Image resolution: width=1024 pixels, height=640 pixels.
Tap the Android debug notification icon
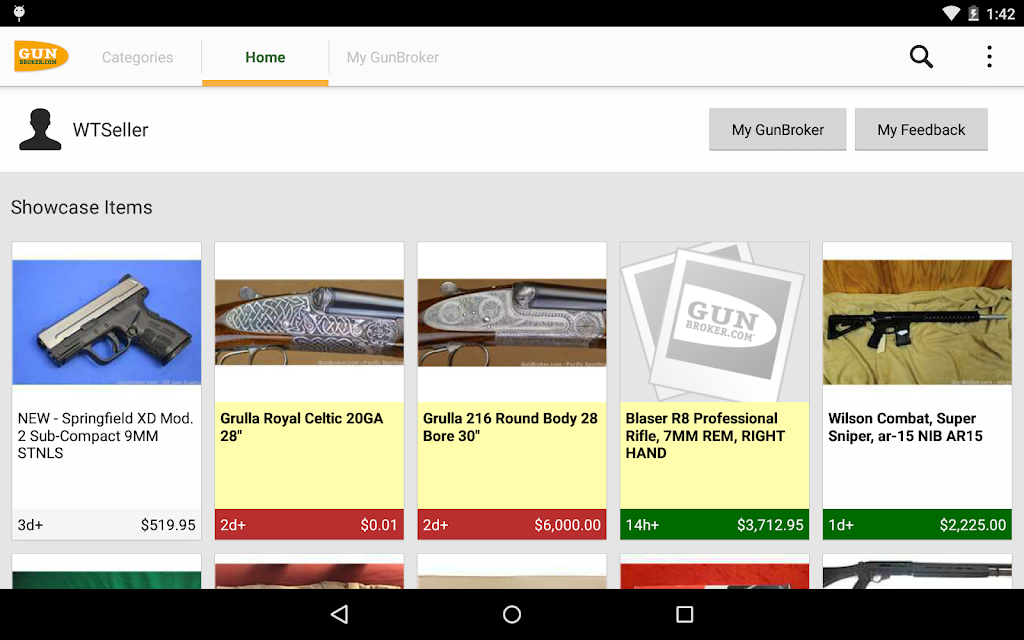pyautogui.click(x=19, y=13)
